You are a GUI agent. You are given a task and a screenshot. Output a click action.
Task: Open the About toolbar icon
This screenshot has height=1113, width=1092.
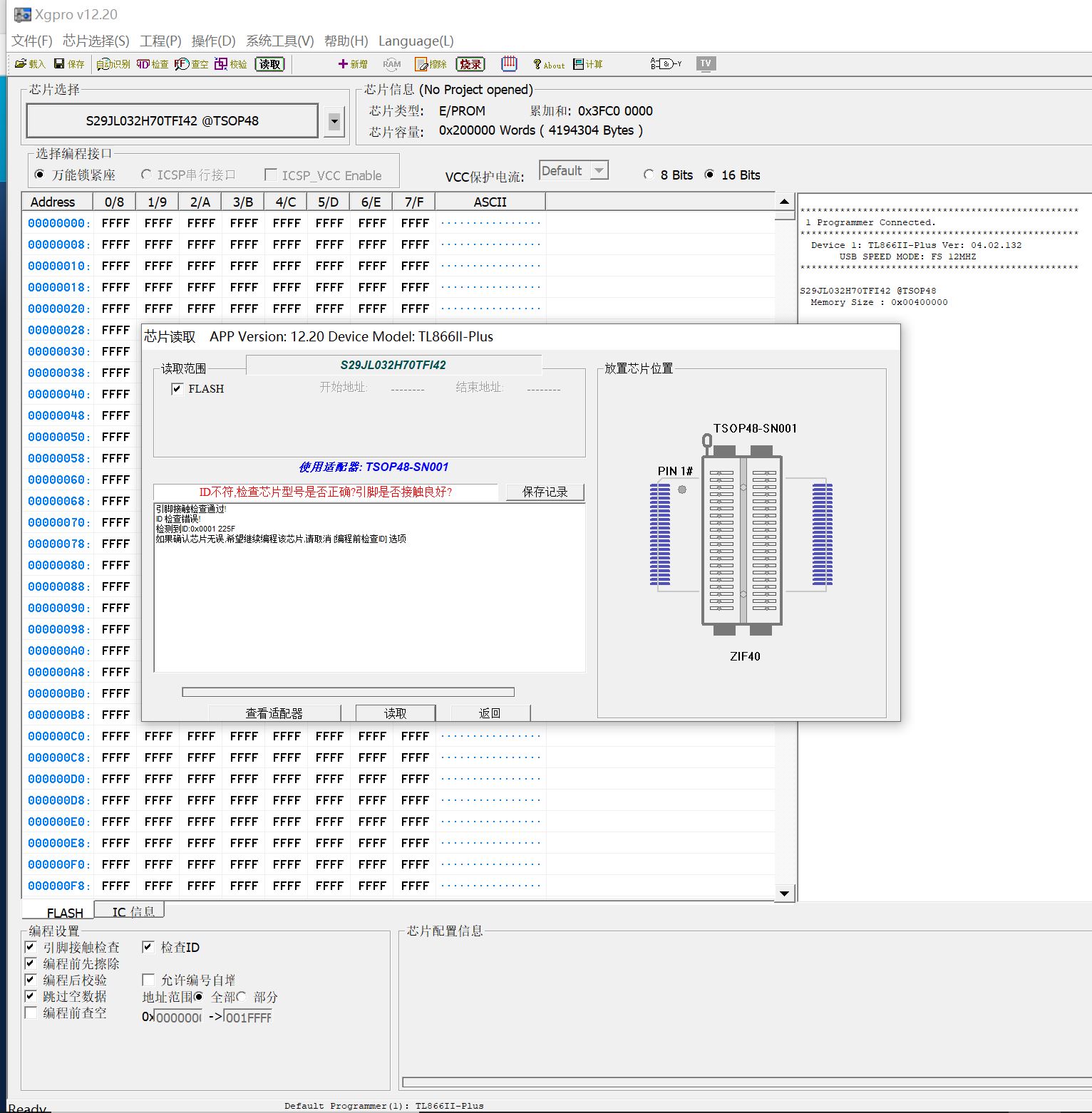pos(548,65)
